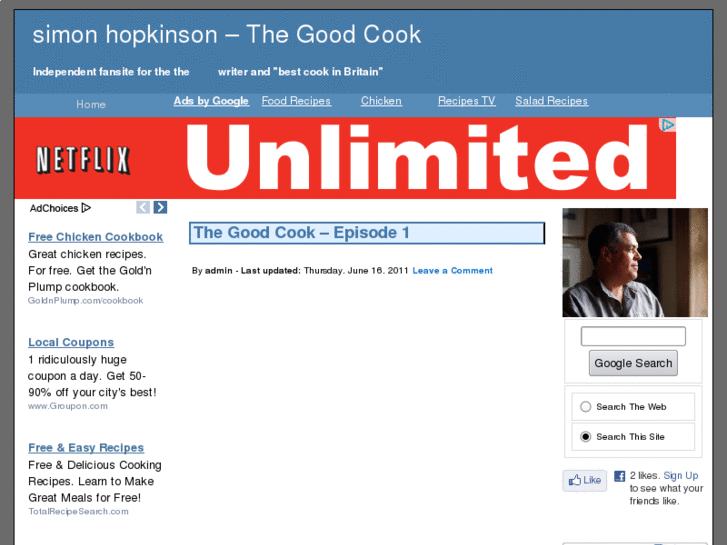Click the previous ad arrow button
Image resolution: width=727 pixels, height=545 pixels.
coord(143,207)
